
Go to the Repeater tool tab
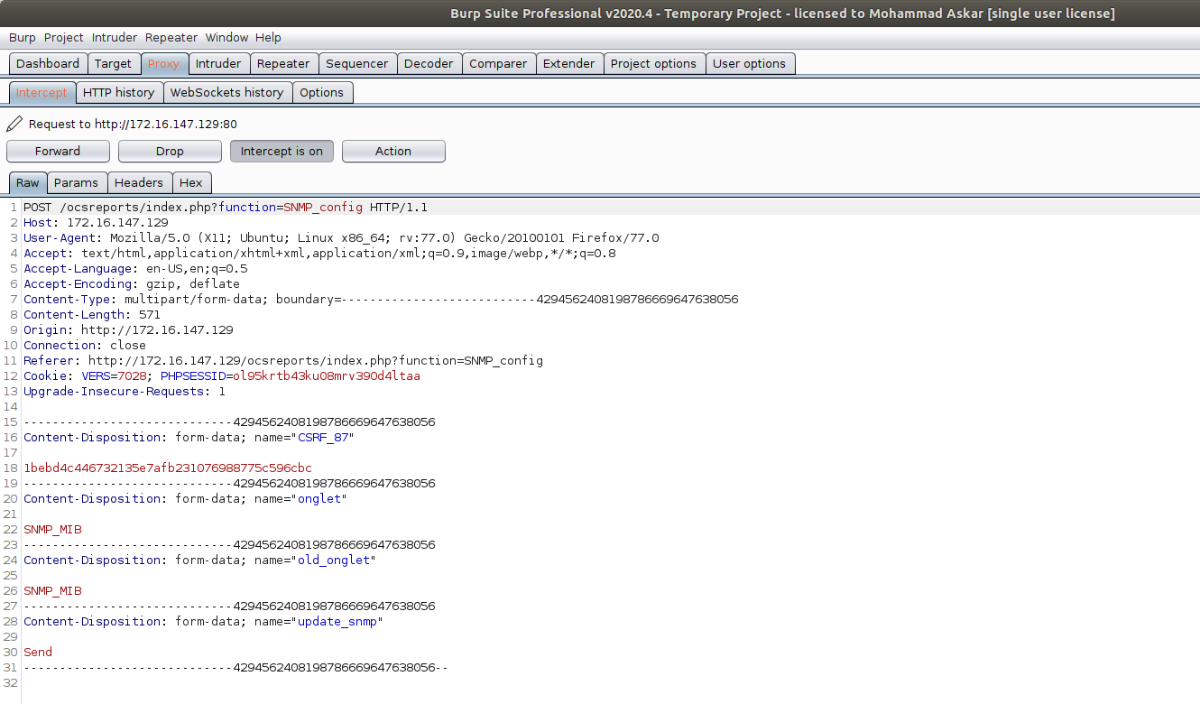(283, 63)
